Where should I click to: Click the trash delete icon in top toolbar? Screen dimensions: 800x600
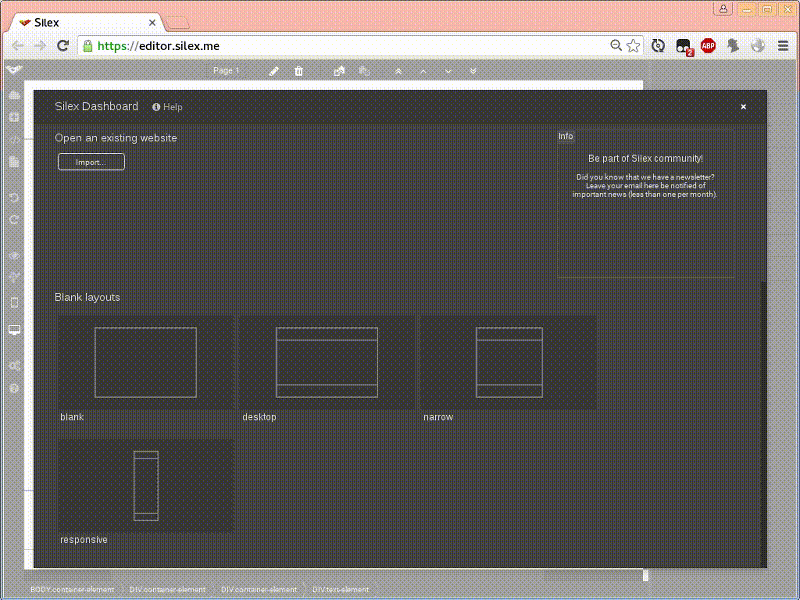(298, 71)
